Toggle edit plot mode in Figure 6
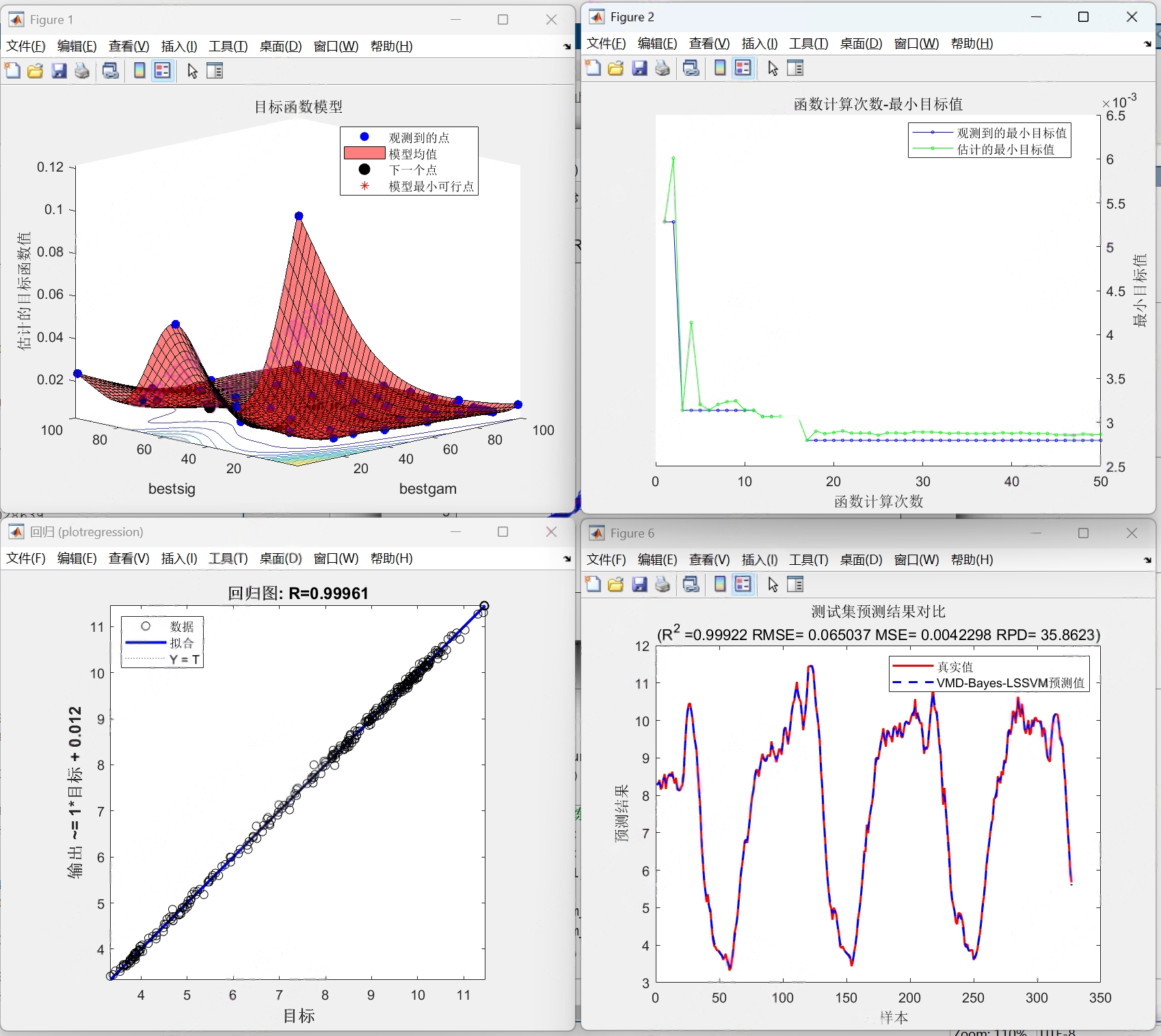 tap(772, 585)
